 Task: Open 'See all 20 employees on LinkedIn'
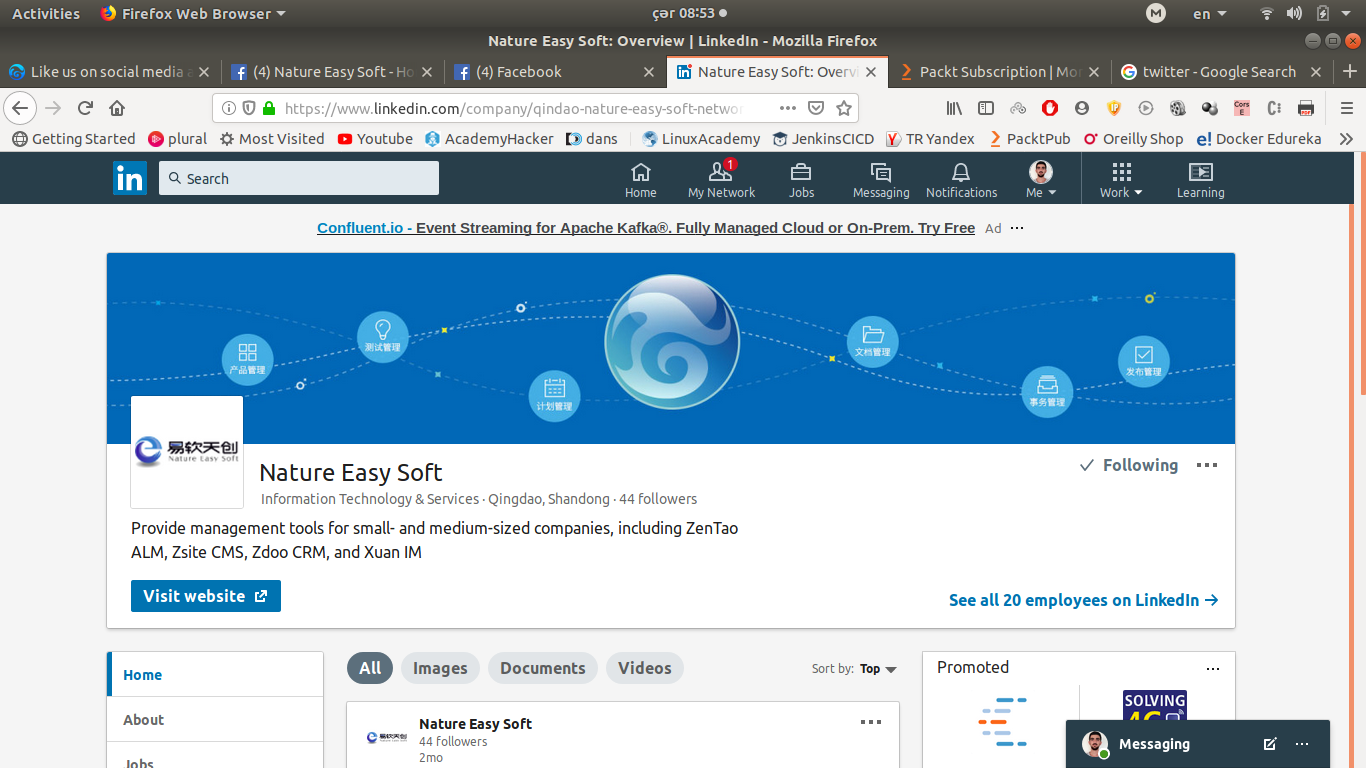(1084, 600)
